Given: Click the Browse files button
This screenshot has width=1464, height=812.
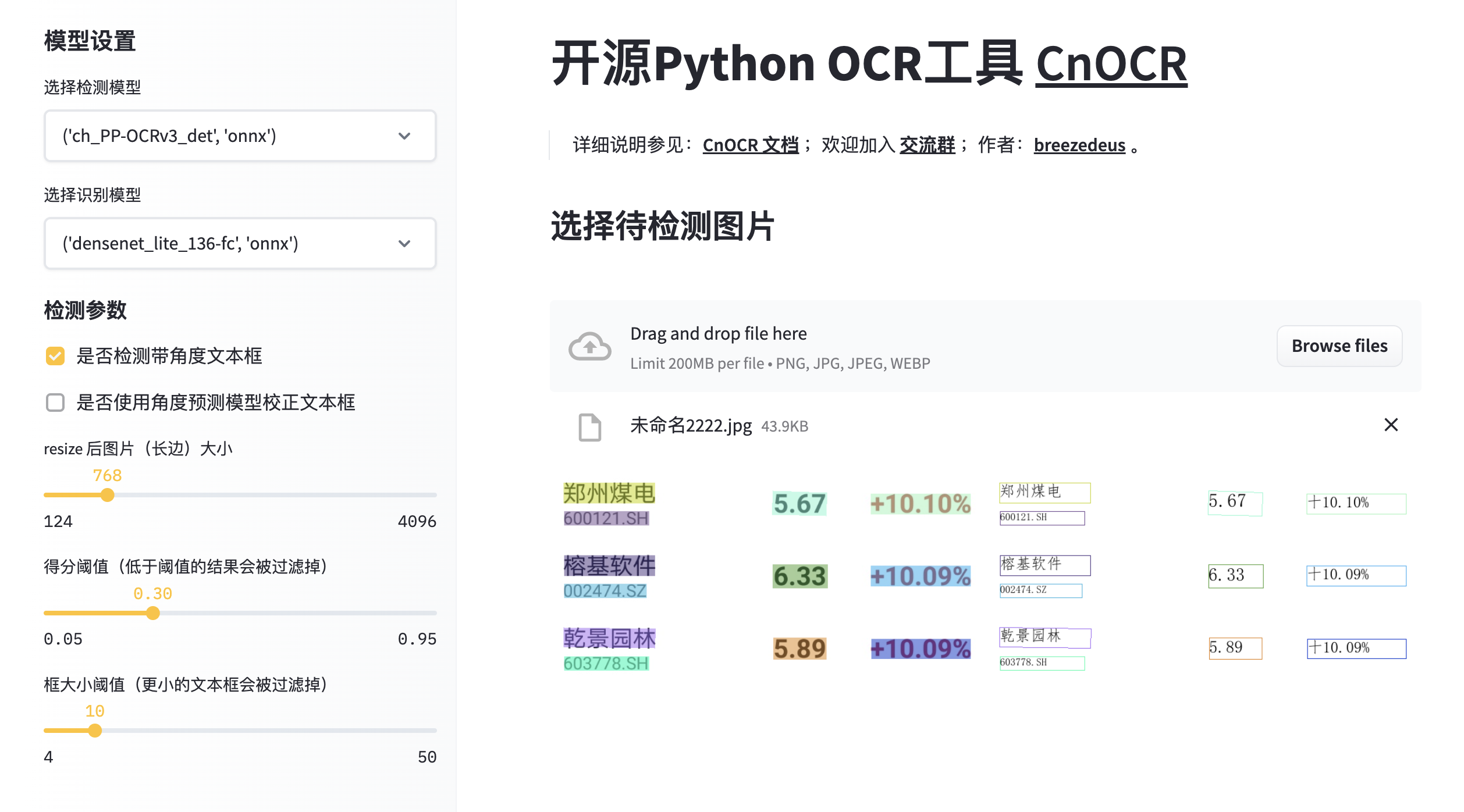Looking at the screenshot, I should coord(1339,346).
